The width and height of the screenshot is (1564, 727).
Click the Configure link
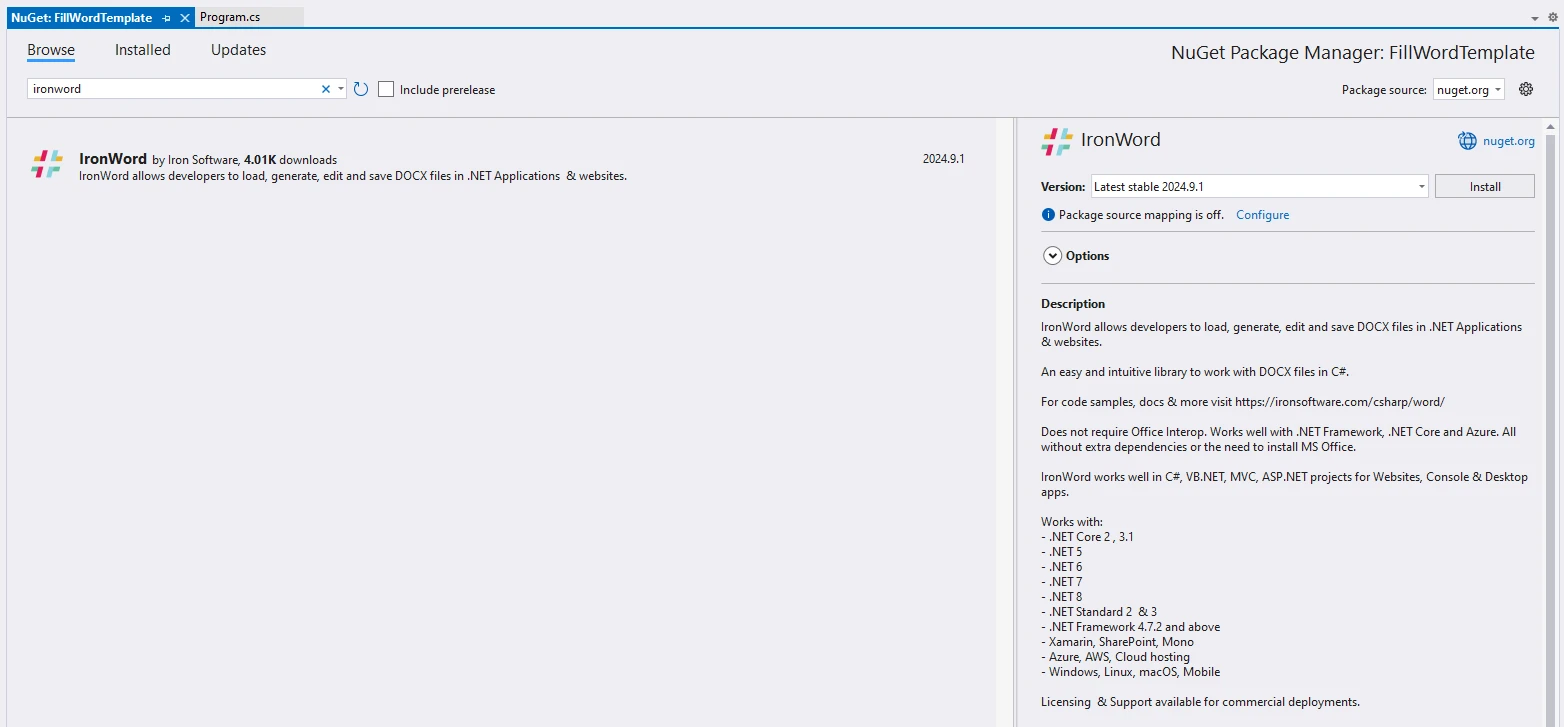point(1262,215)
